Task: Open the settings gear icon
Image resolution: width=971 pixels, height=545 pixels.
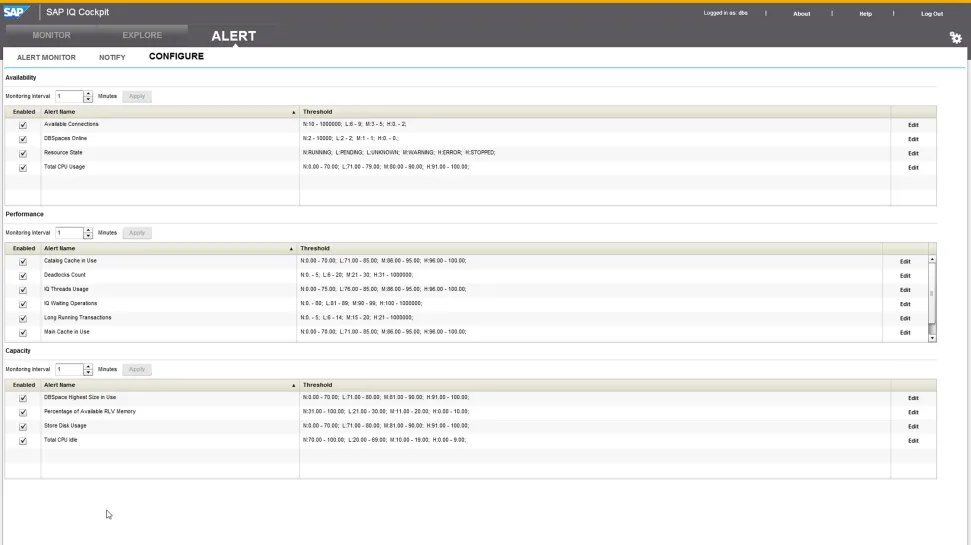Action: (x=955, y=37)
